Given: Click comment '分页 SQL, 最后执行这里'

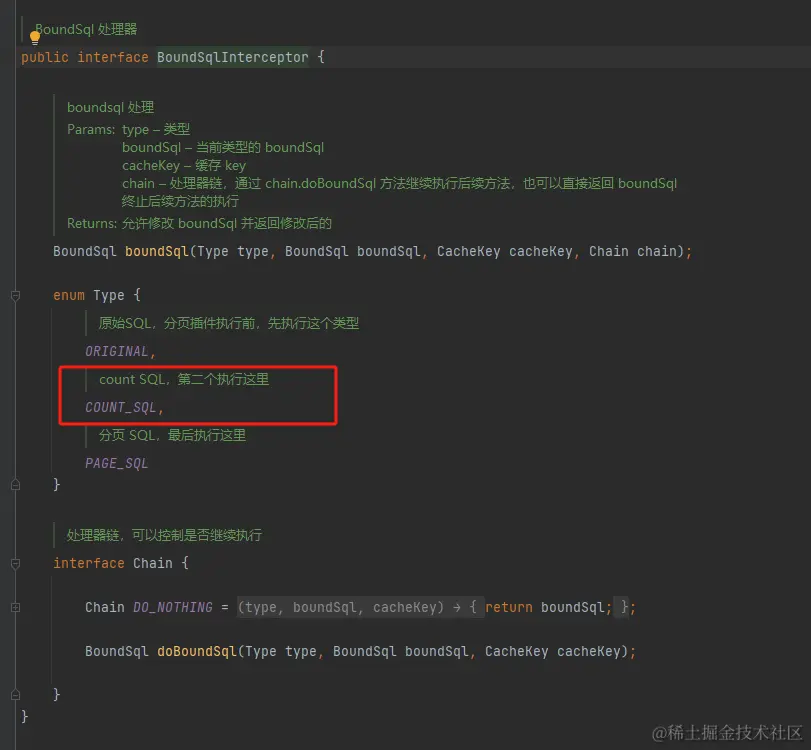Looking at the screenshot, I should pos(172,436).
